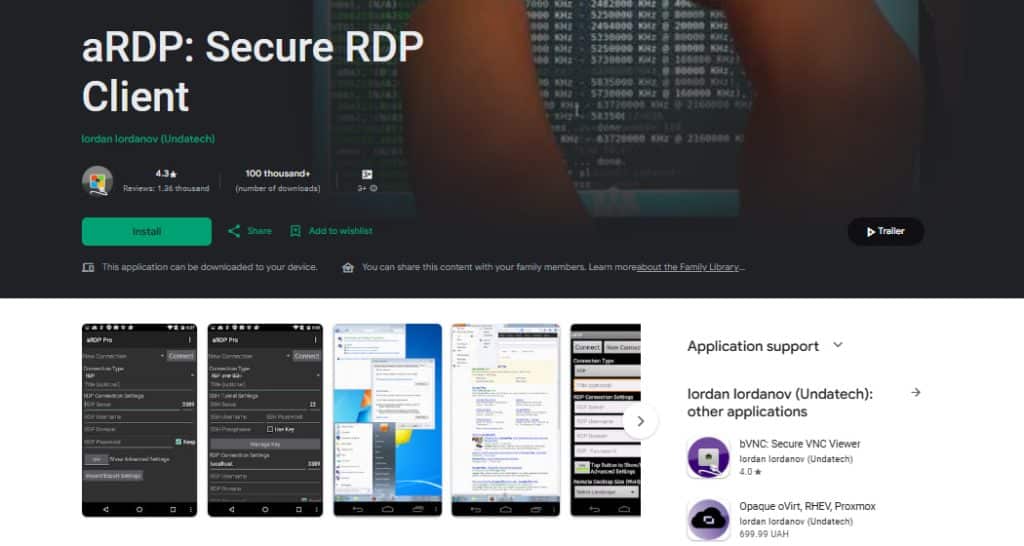Click the device availability icon
Screen dimensions: 1024x546
click(x=88, y=268)
